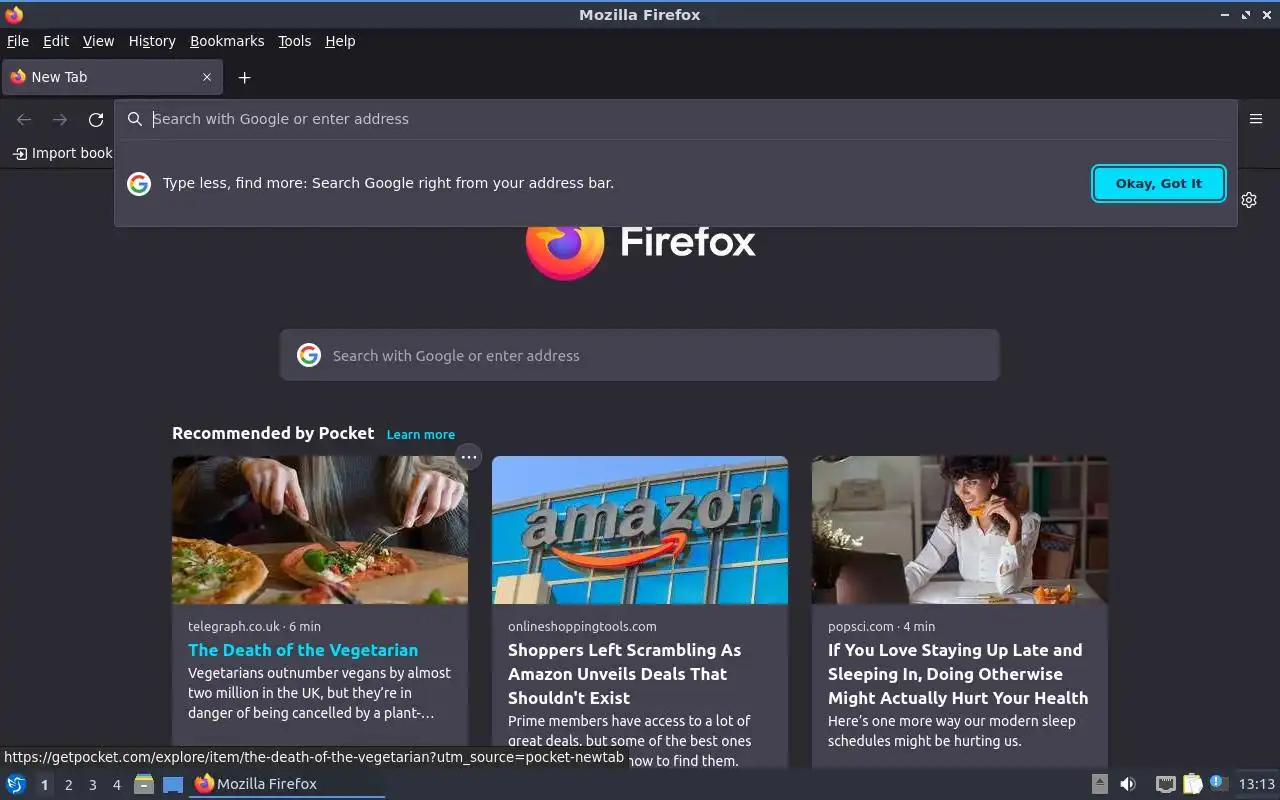The height and width of the screenshot is (800, 1280).
Task: Open the Amazon building article thumbnail
Action: (640, 530)
